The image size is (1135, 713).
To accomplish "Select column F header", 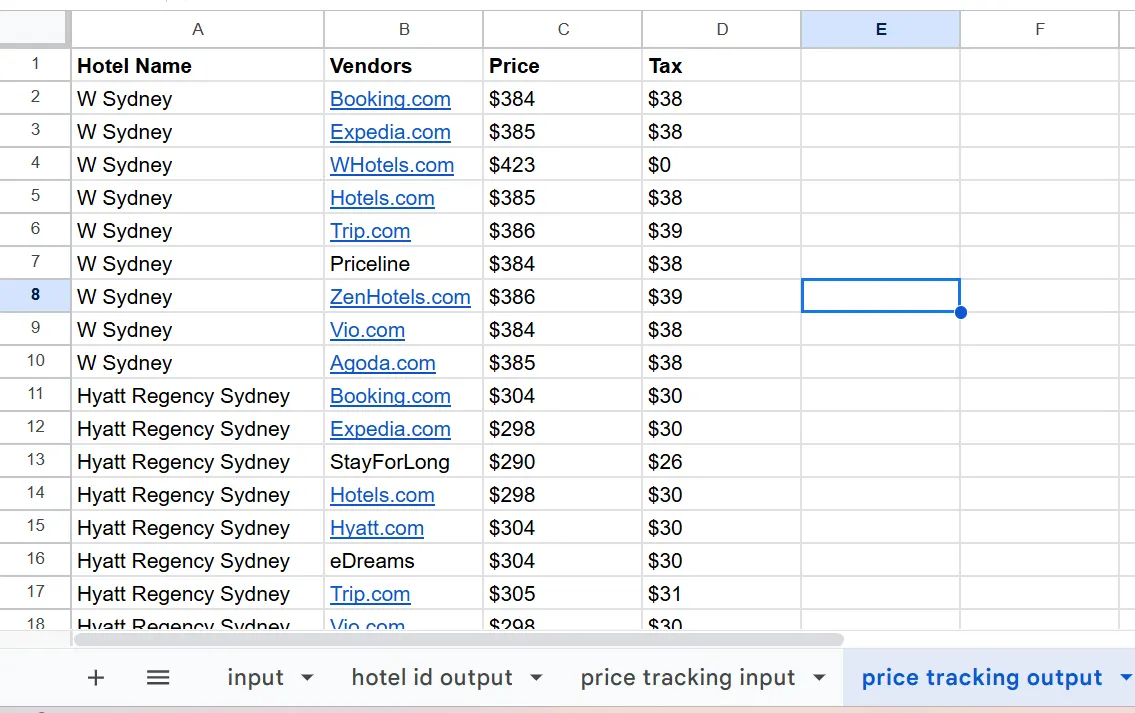I will coord(1039,30).
